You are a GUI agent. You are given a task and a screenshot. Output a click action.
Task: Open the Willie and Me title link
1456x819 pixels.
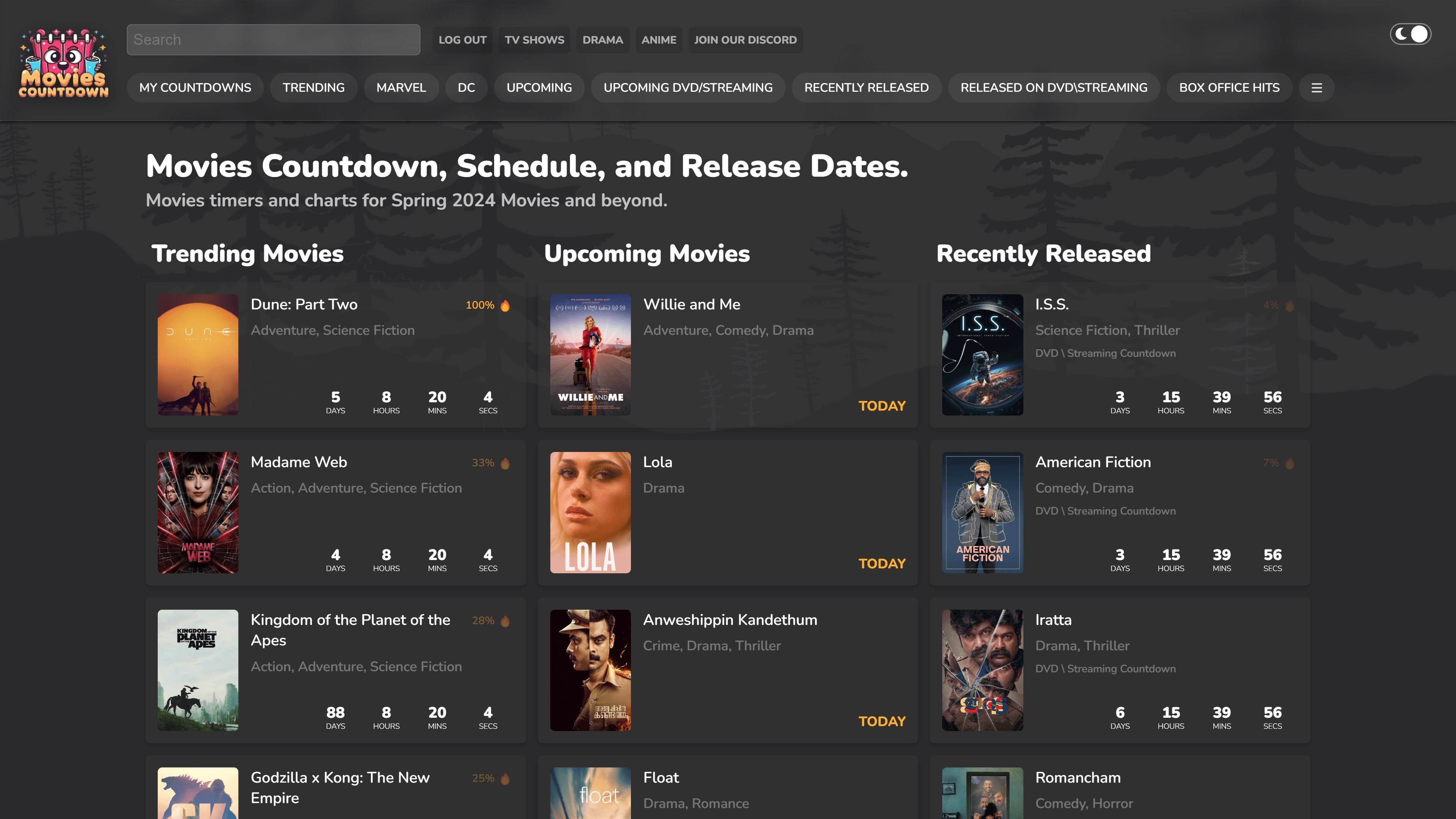[x=691, y=304]
